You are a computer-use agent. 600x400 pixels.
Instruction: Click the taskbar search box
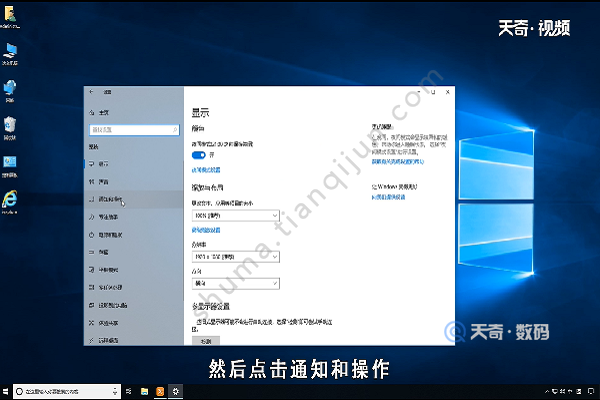pos(67,392)
